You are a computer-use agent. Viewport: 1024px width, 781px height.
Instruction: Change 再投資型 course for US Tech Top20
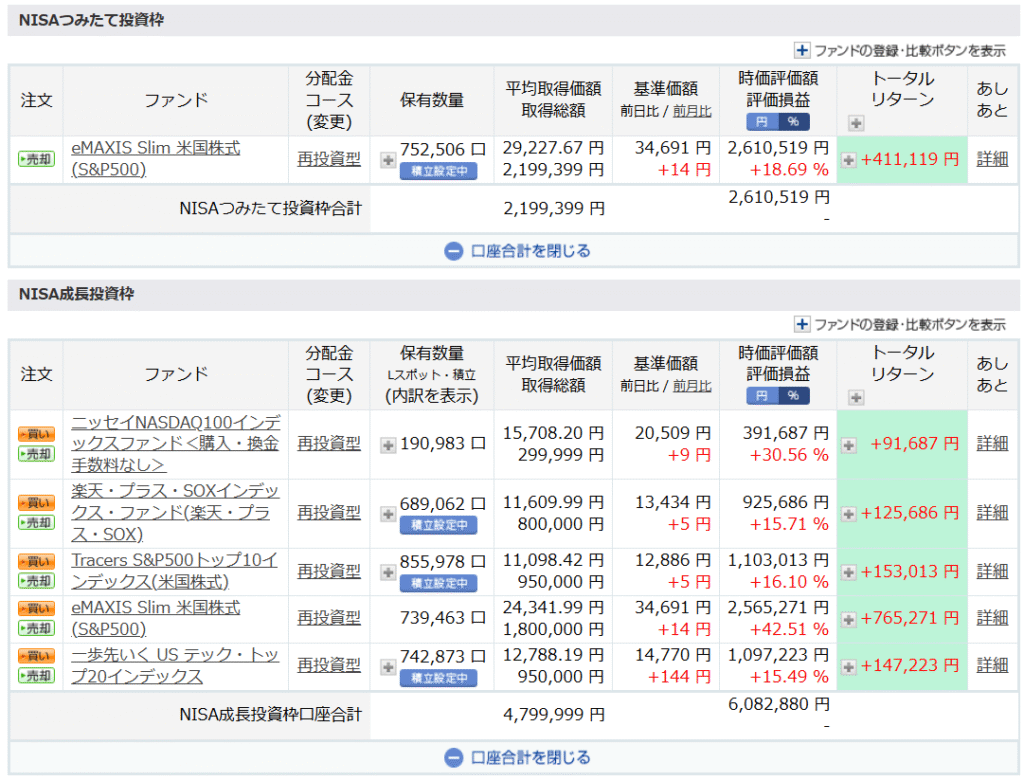point(328,665)
